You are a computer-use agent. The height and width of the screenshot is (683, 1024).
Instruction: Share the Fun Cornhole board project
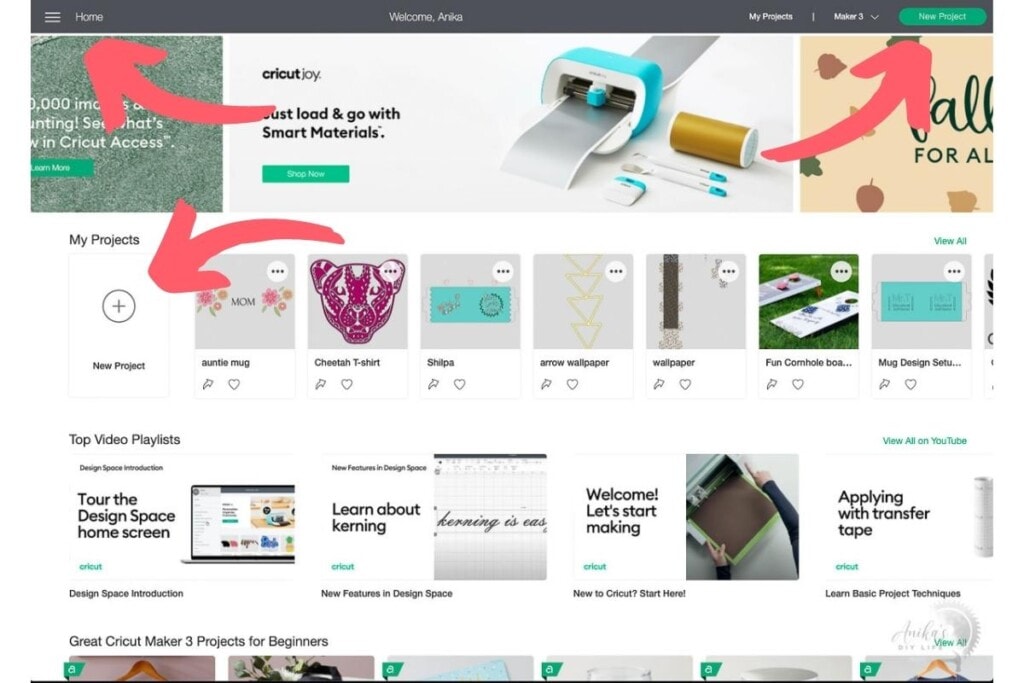(772, 385)
